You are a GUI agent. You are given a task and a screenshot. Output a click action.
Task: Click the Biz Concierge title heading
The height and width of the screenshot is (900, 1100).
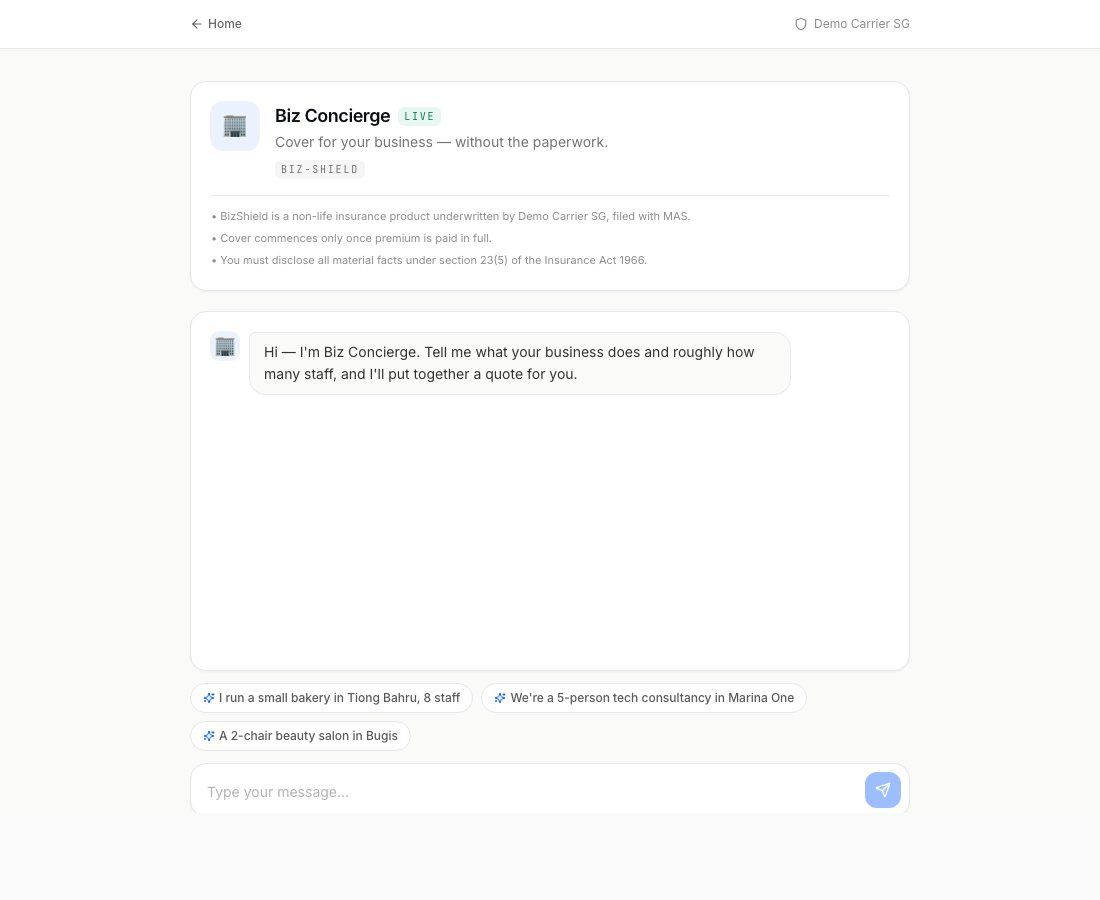332,116
